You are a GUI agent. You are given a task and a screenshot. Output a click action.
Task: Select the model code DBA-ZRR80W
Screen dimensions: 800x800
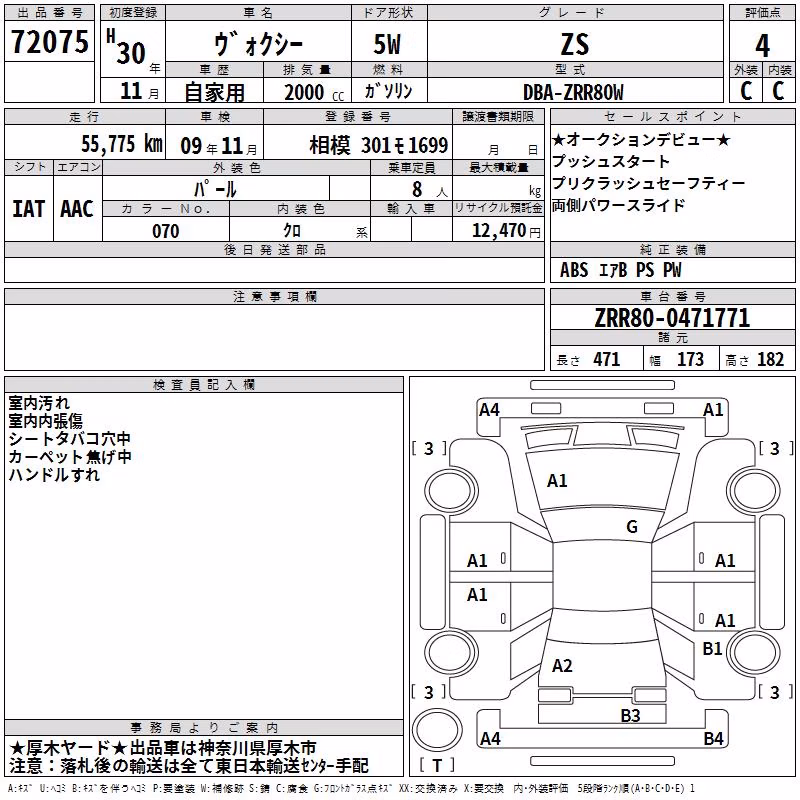[573, 92]
